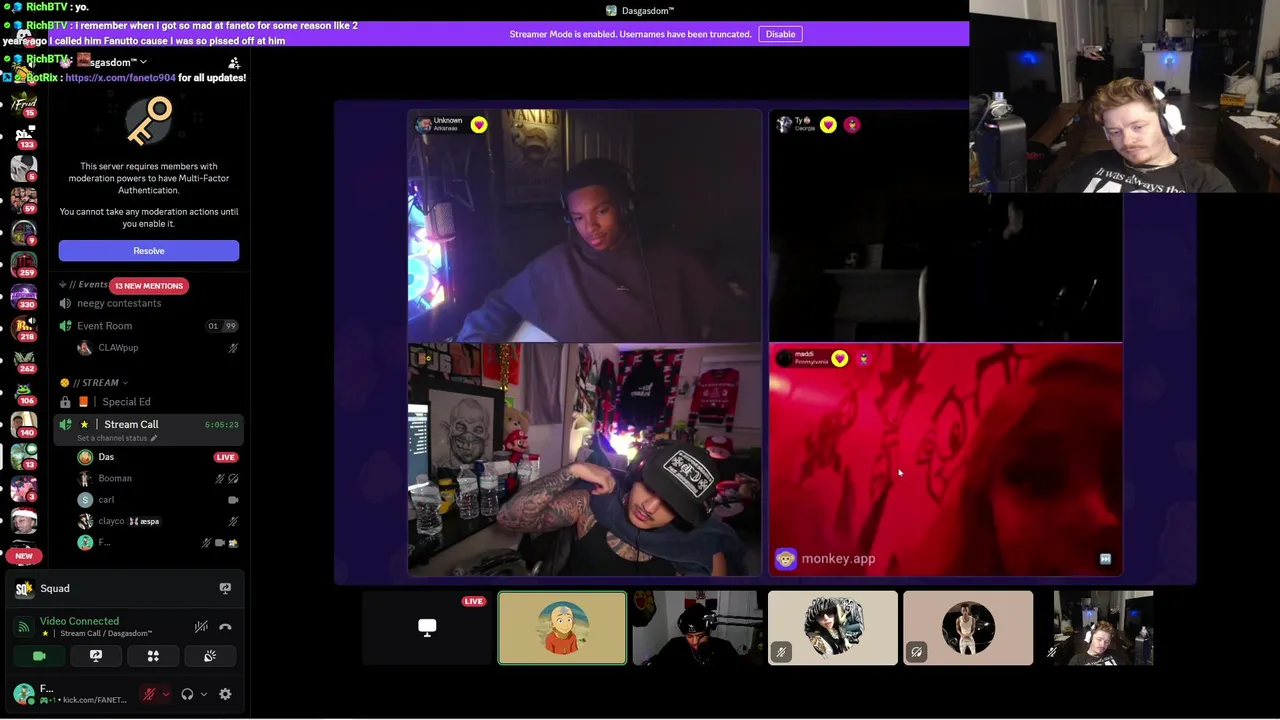Open the x.com/faneto904 link in chat
This screenshot has height=720, width=1280.
click(x=120, y=78)
